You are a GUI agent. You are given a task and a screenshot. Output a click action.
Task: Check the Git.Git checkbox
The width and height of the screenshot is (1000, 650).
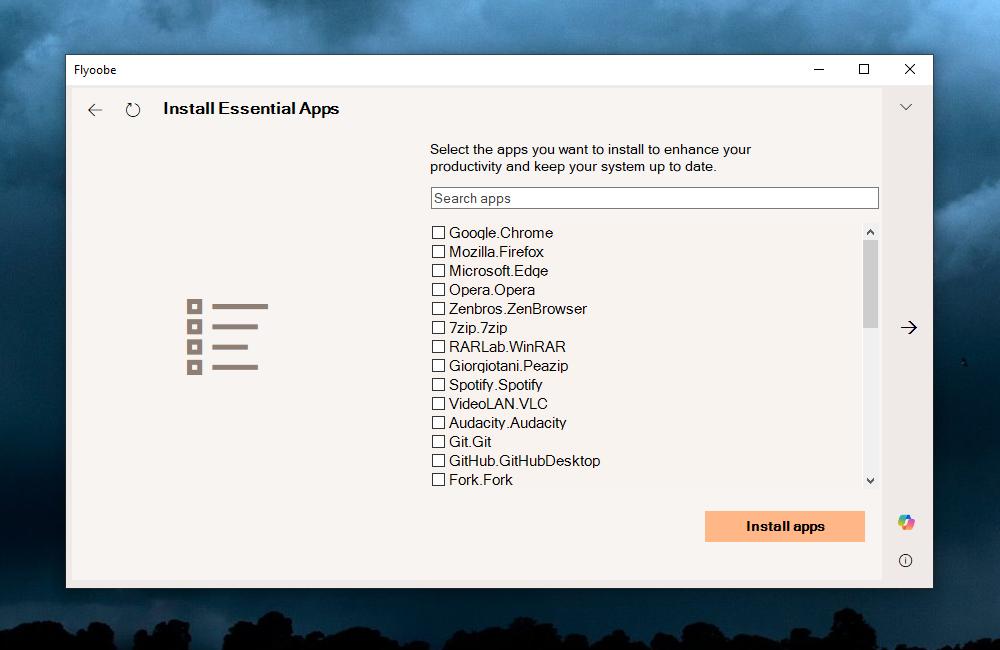tap(438, 441)
